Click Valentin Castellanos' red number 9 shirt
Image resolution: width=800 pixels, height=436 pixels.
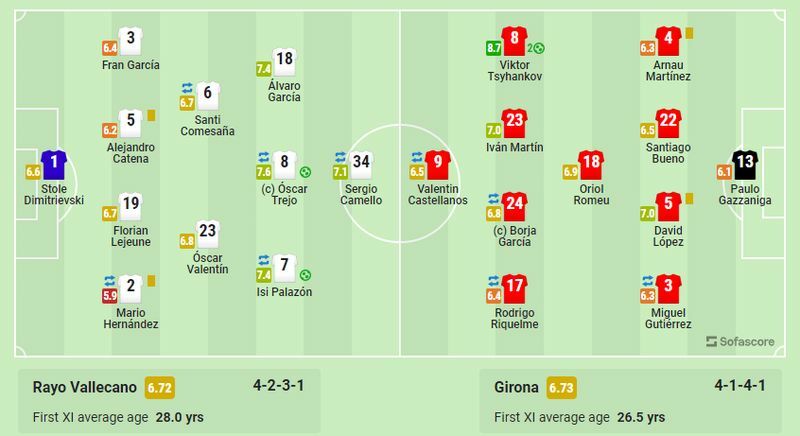[439, 164]
